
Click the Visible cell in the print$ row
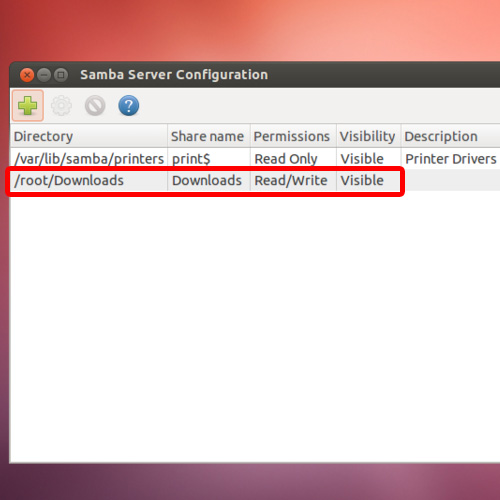coord(369,159)
